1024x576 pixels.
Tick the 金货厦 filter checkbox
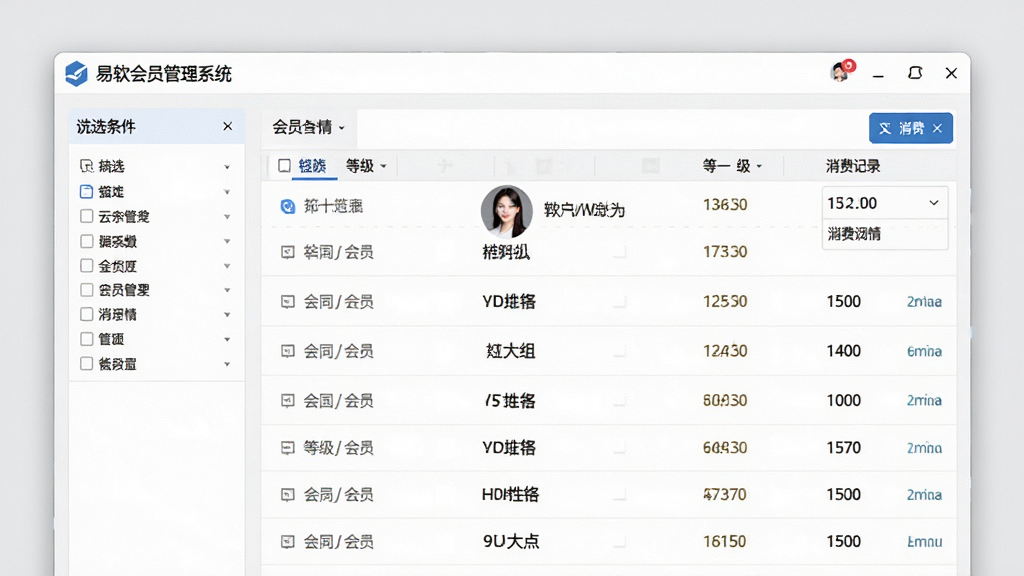click(86, 266)
